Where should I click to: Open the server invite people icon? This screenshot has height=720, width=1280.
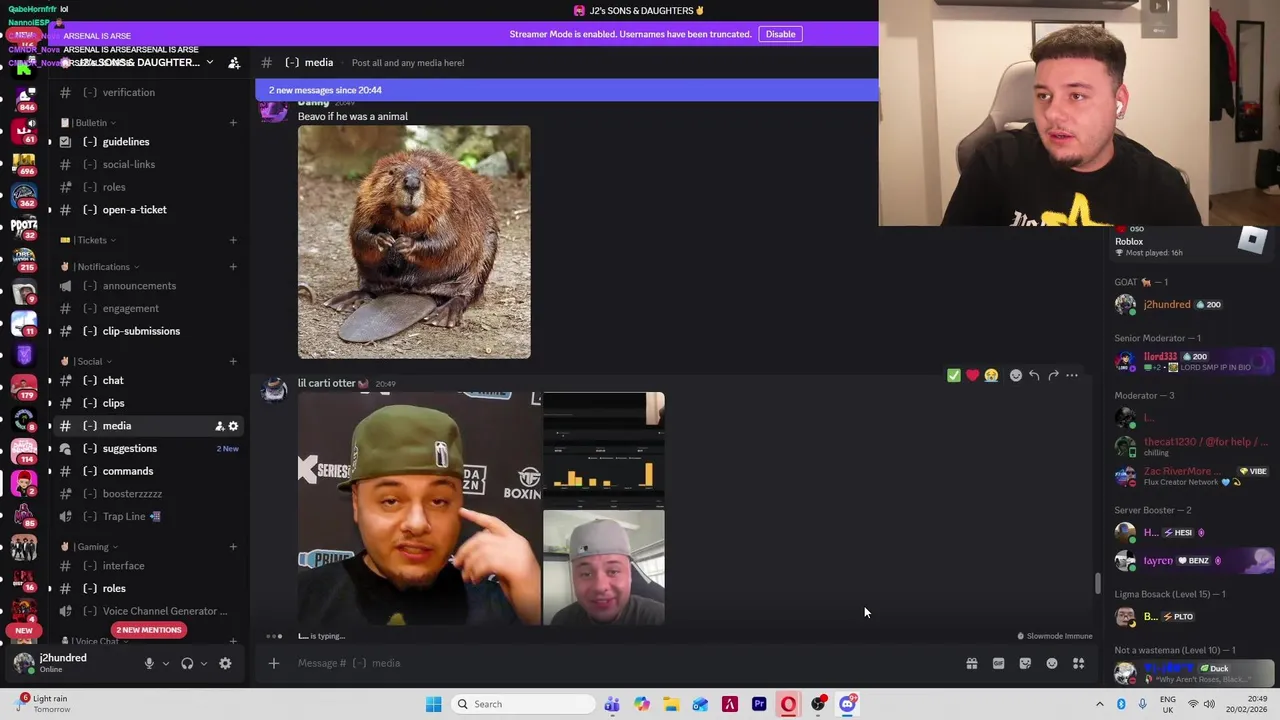[x=234, y=63]
